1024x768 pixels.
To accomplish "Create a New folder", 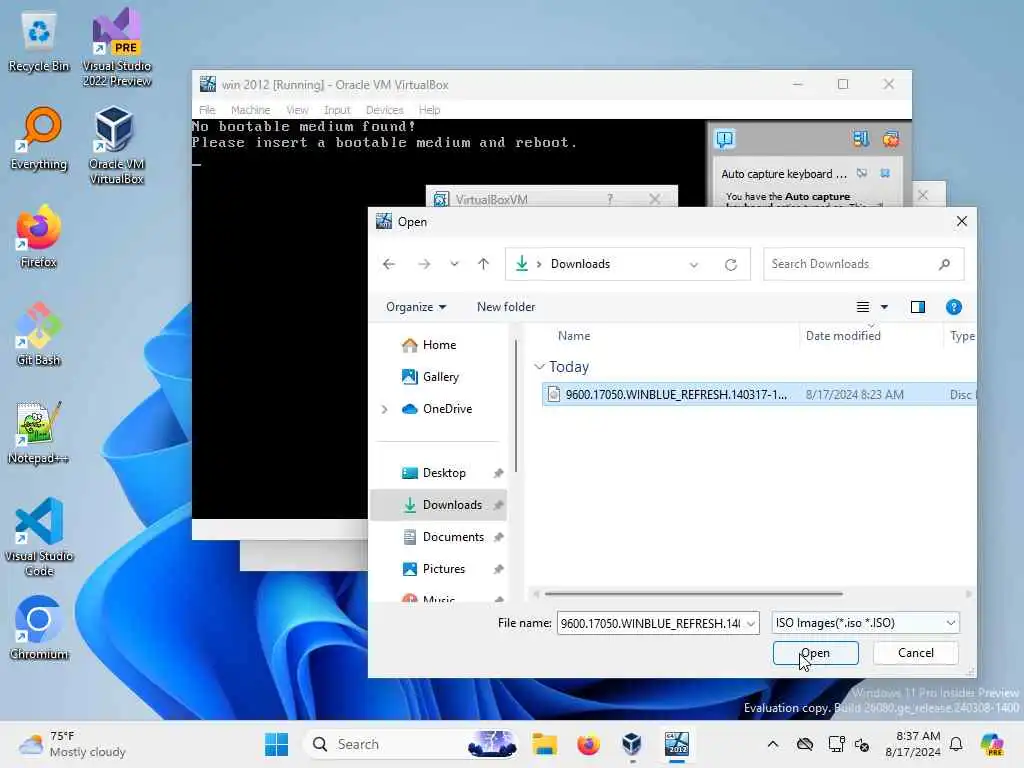I will [x=505, y=307].
